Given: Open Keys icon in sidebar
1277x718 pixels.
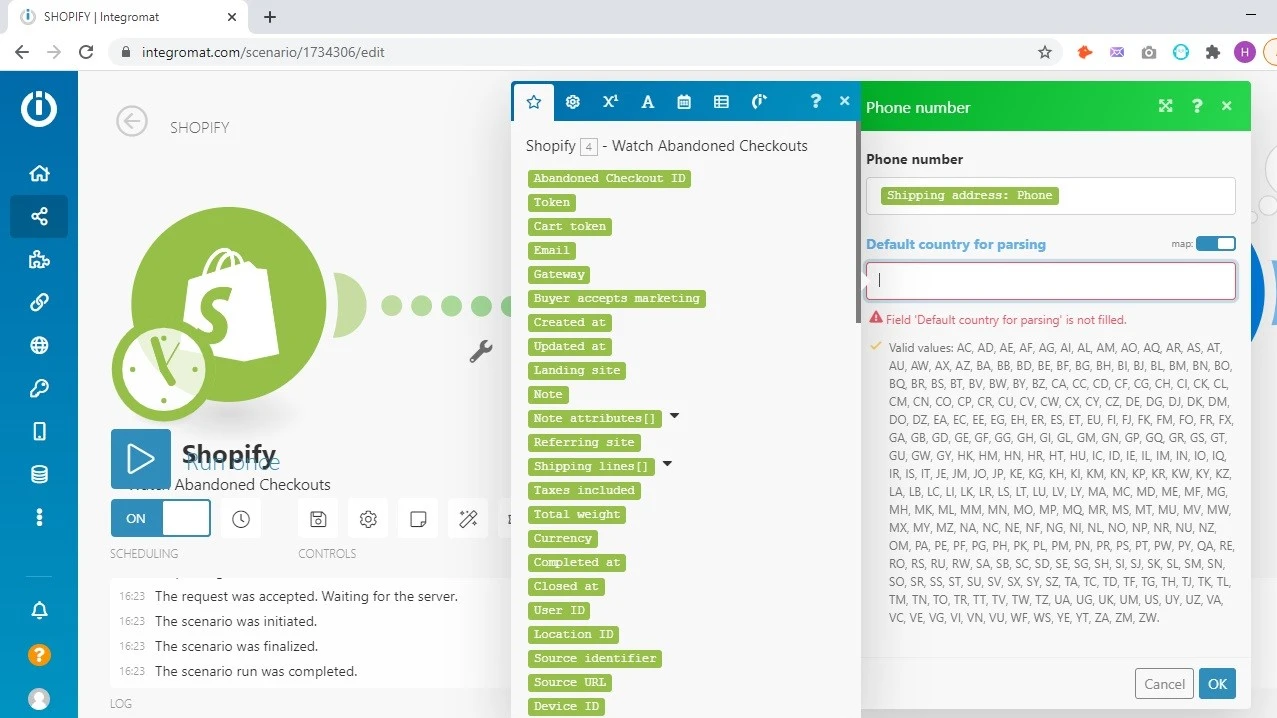Looking at the screenshot, I should coord(39,389).
